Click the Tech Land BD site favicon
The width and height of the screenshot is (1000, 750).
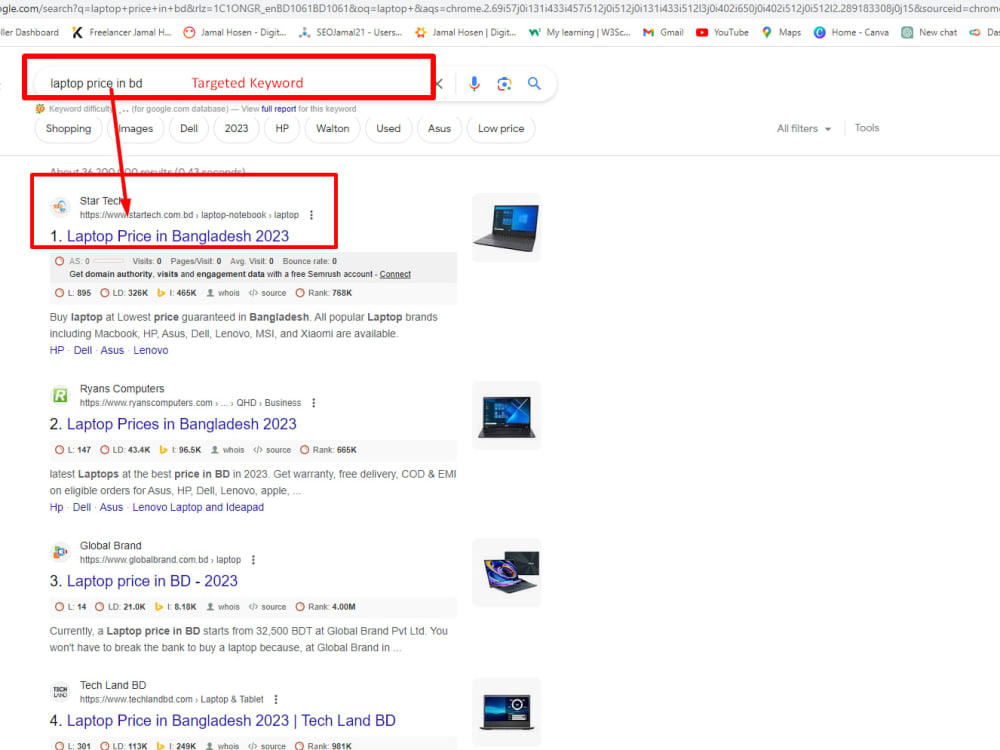60,692
